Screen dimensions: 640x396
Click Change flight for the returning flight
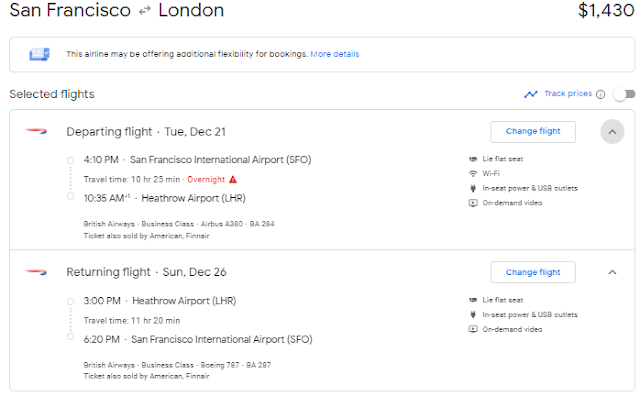pyautogui.click(x=533, y=272)
